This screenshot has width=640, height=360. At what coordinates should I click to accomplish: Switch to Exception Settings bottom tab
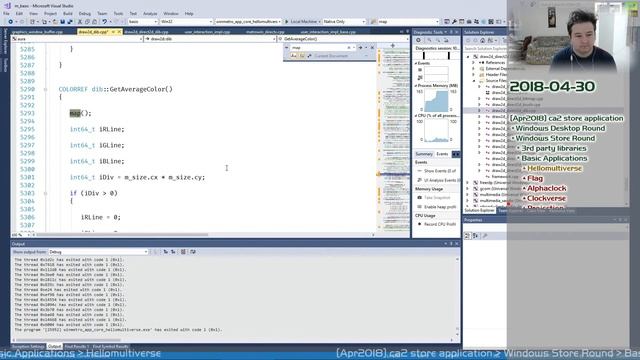coord(28,347)
